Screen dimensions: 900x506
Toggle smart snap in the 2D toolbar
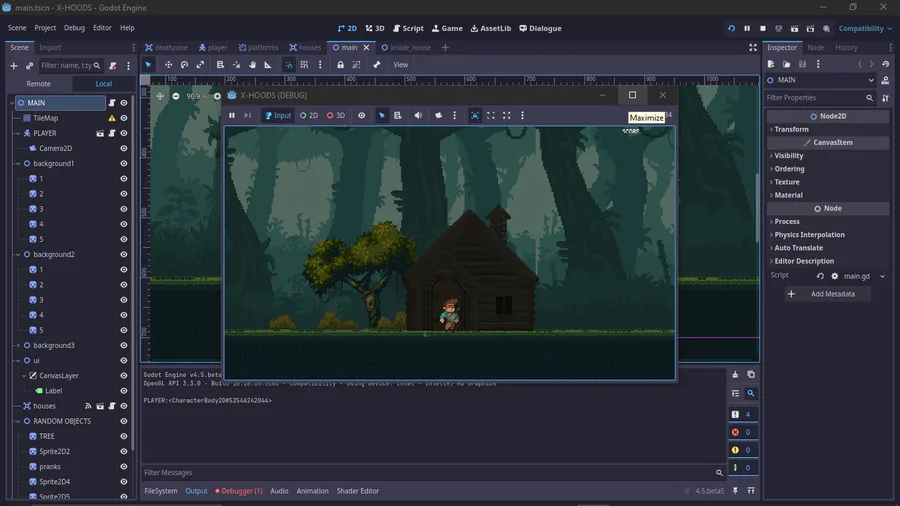289,65
